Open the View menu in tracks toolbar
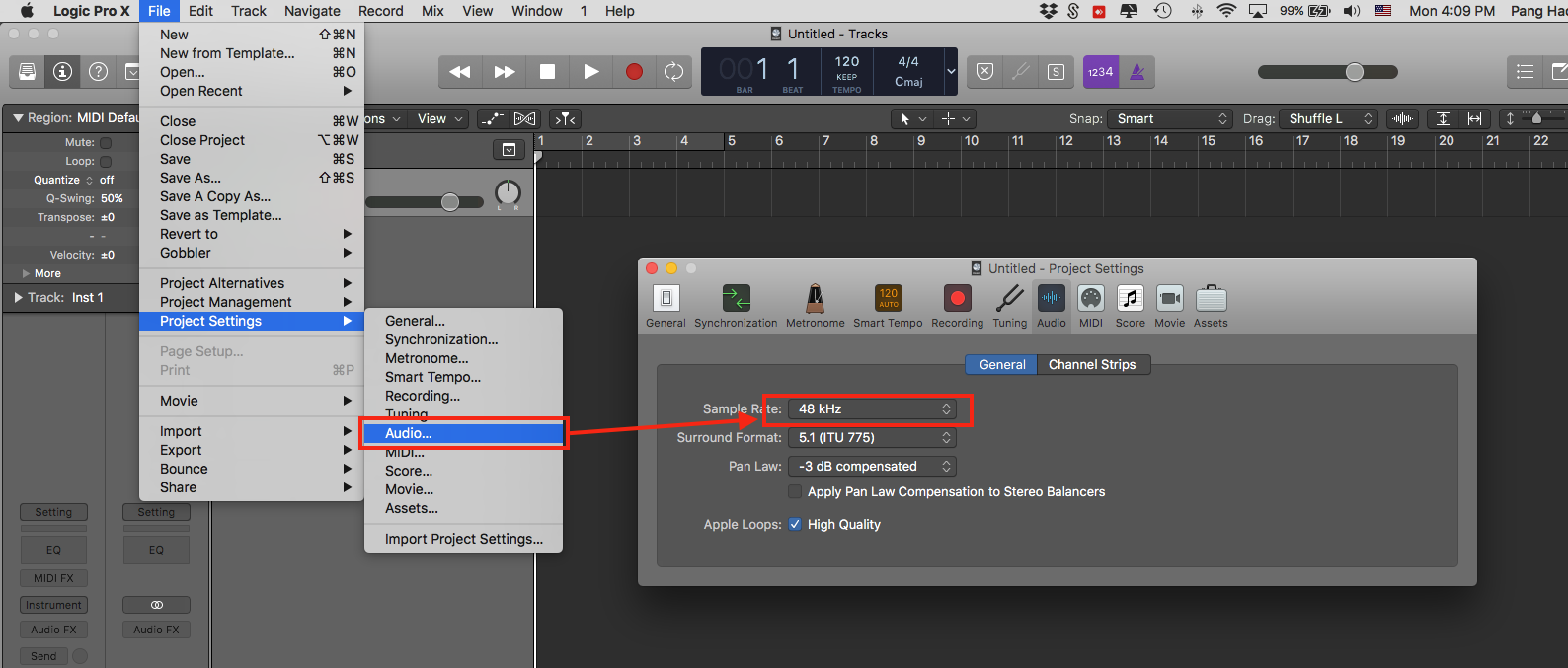Viewport: 1568px width, 668px height. point(439,118)
